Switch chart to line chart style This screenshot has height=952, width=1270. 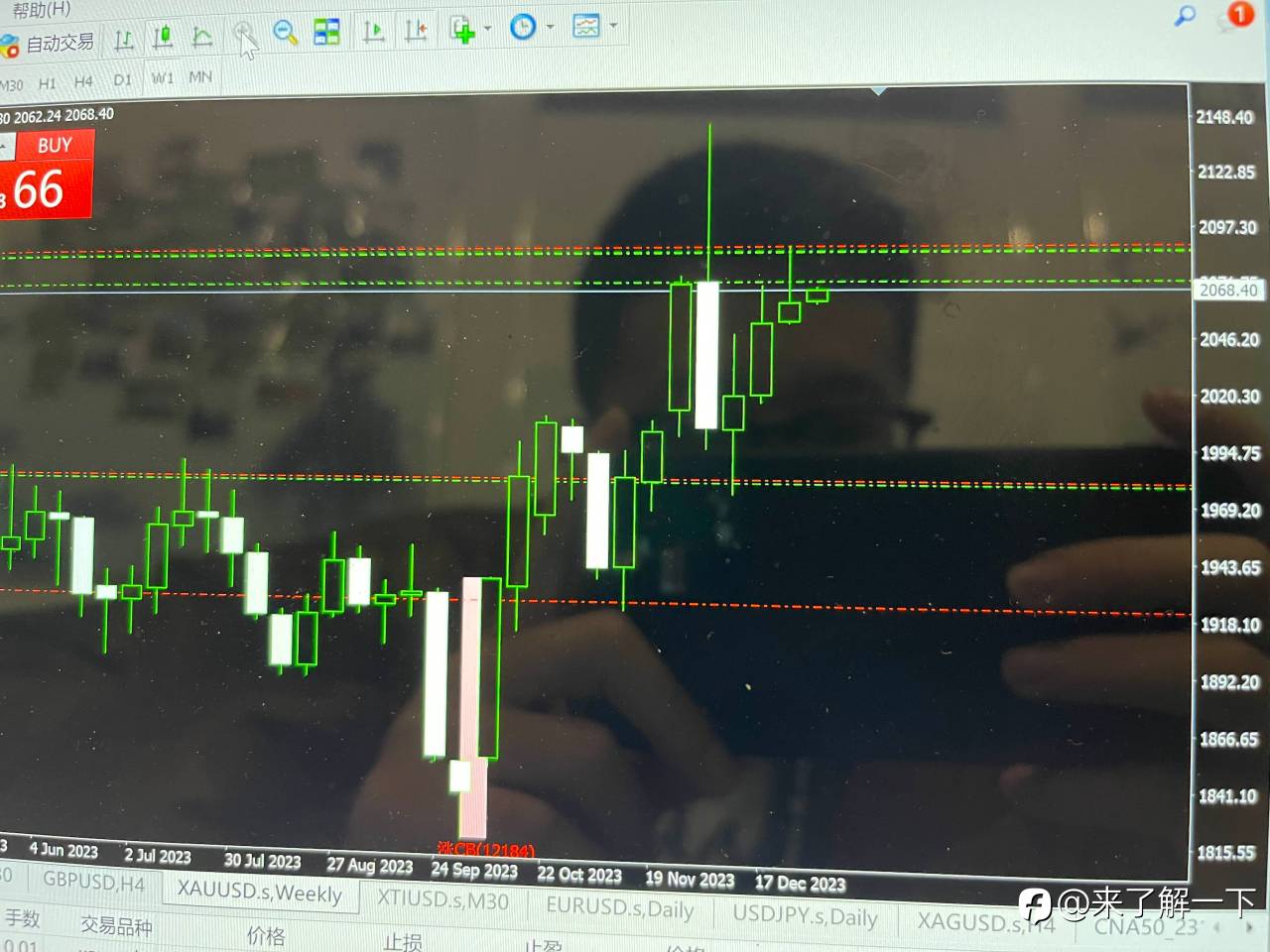202,37
